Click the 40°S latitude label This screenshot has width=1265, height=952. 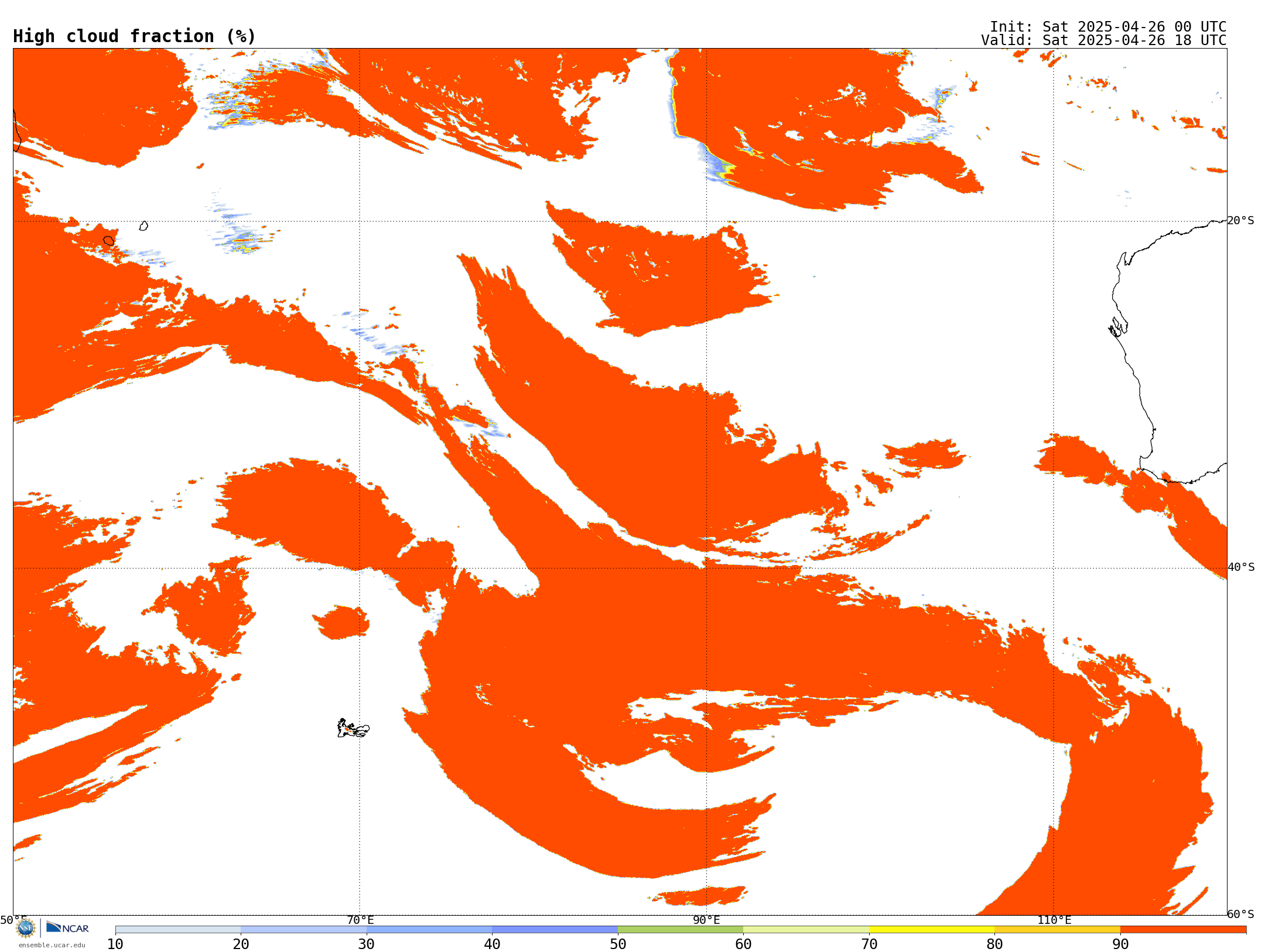coord(1241,567)
